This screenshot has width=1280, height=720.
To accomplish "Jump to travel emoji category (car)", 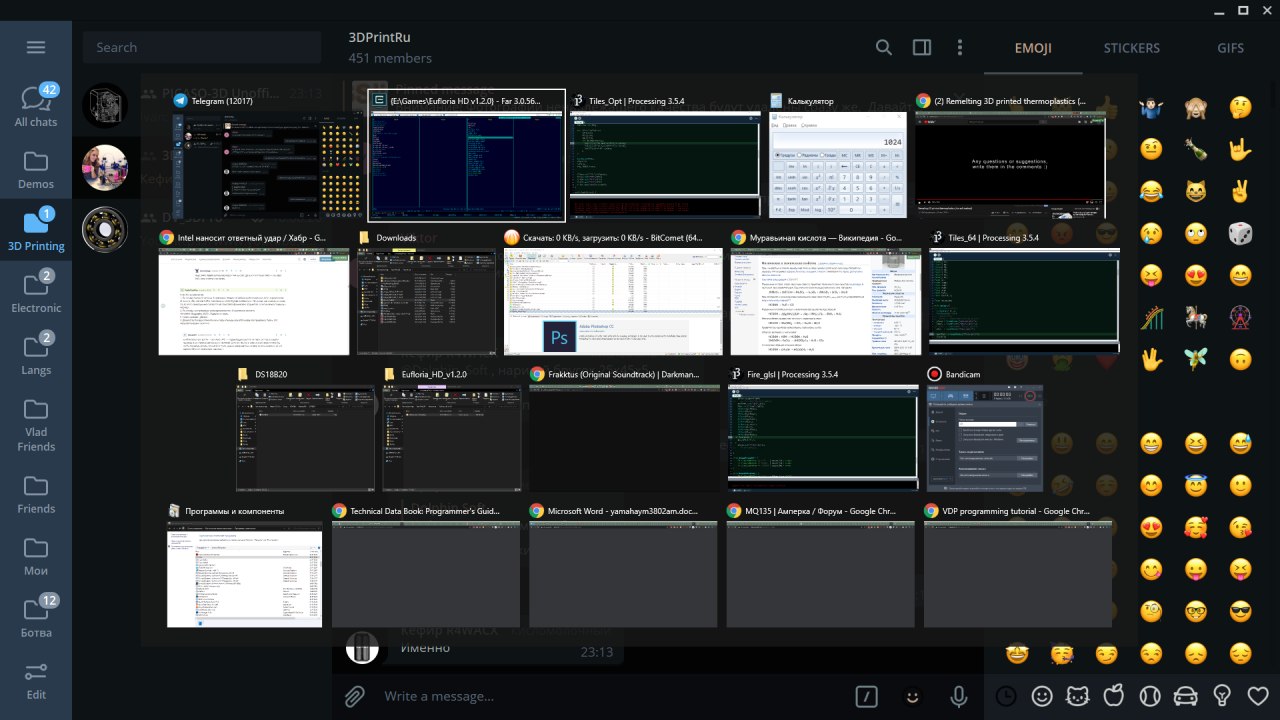I will point(1186,696).
